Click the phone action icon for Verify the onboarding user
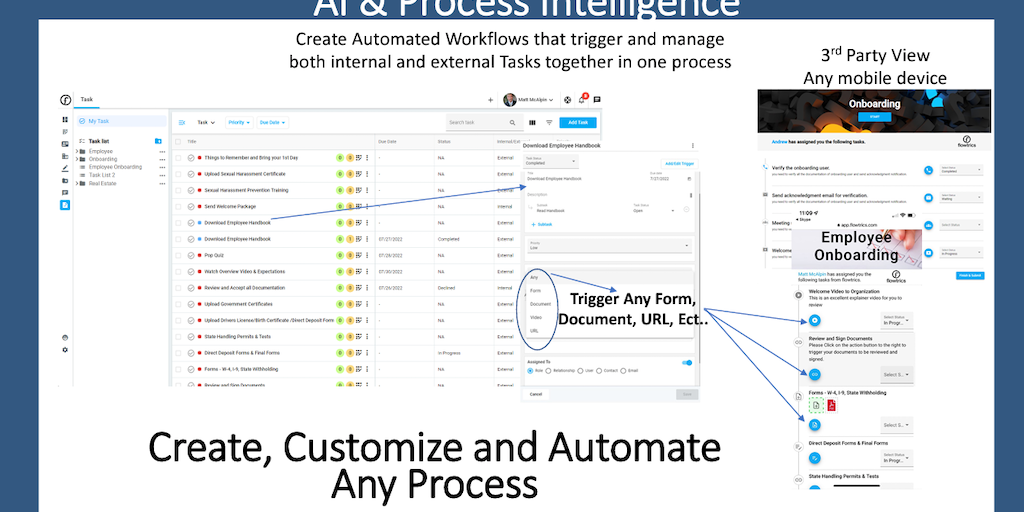Screen dimensions: 1024x512 pos(928,170)
